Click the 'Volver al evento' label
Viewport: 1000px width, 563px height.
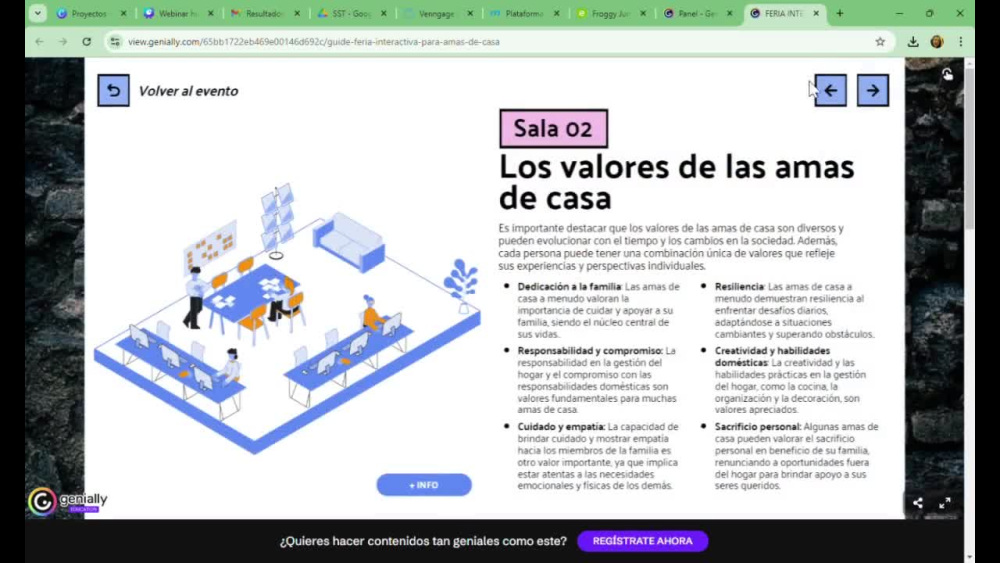click(188, 91)
